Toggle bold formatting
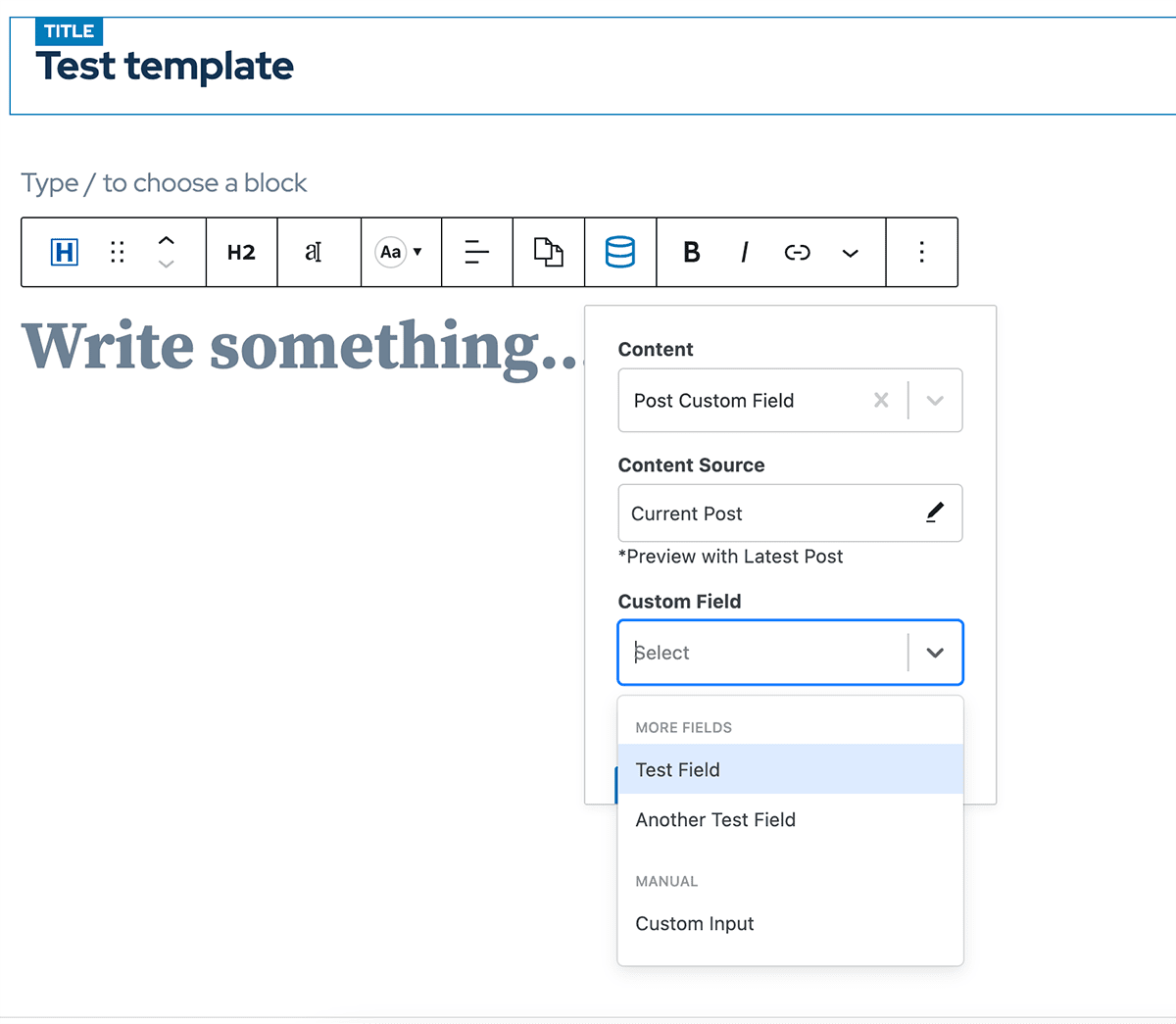 691,253
